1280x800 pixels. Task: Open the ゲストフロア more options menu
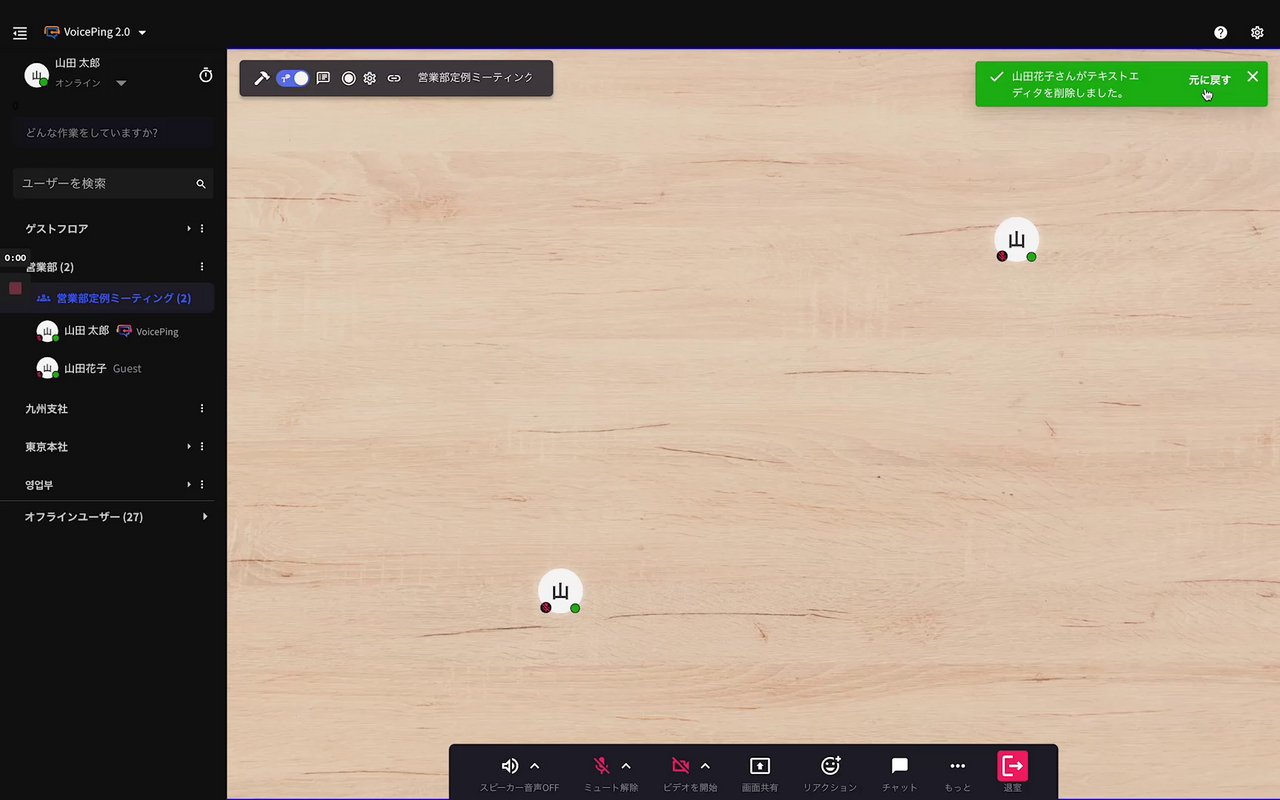click(202, 229)
